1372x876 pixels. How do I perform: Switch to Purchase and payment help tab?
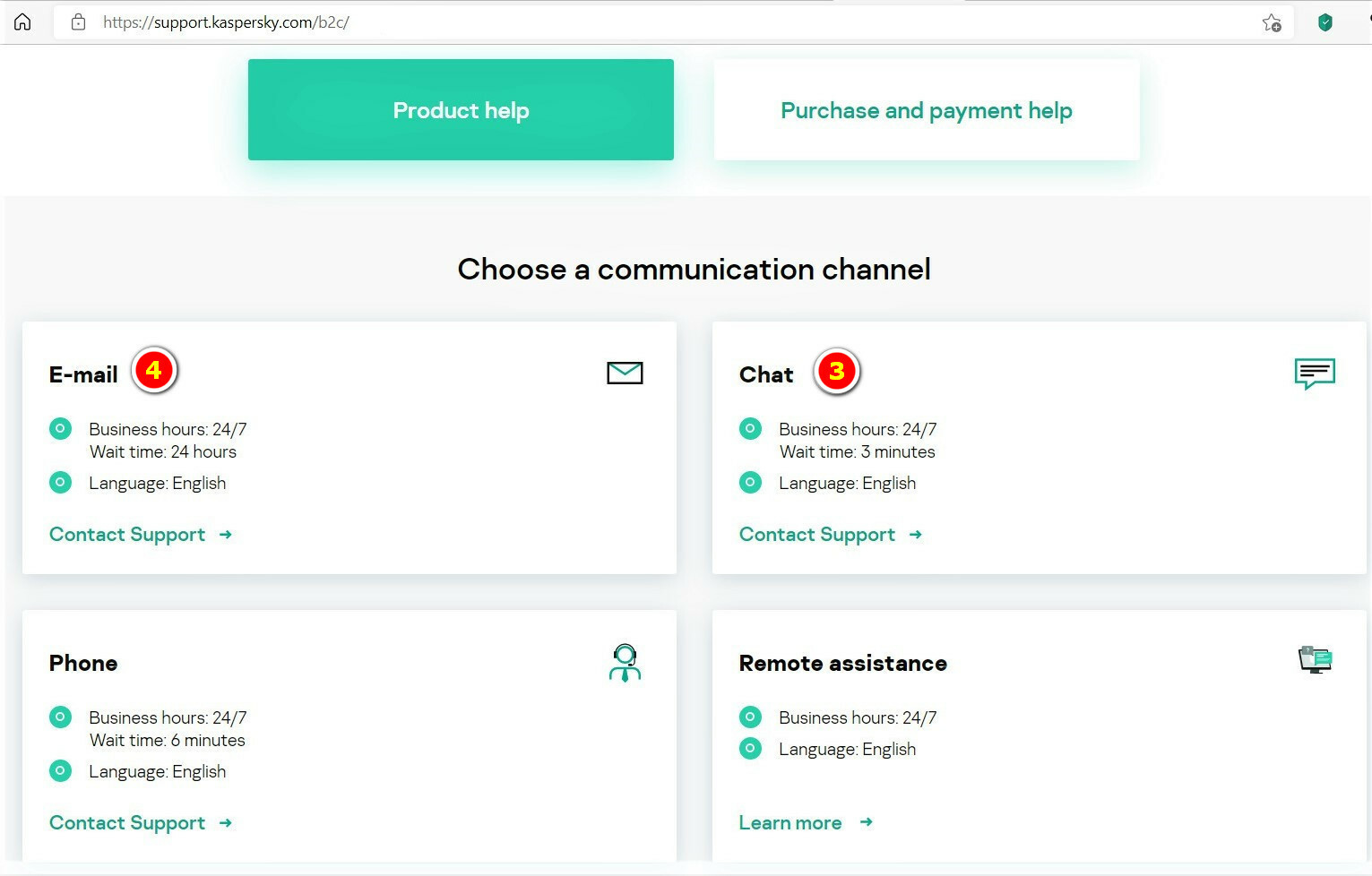pyautogui.click(x=927, y=110)
